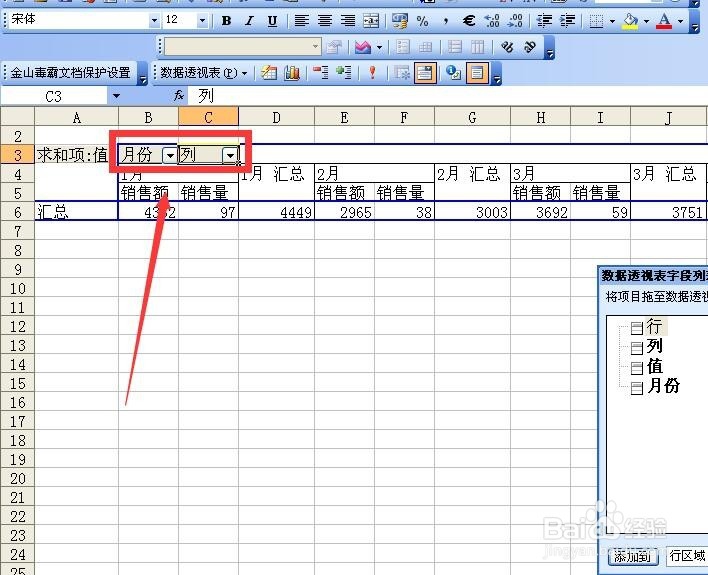Open the Font Color dropdown arrow

point(680,21)
